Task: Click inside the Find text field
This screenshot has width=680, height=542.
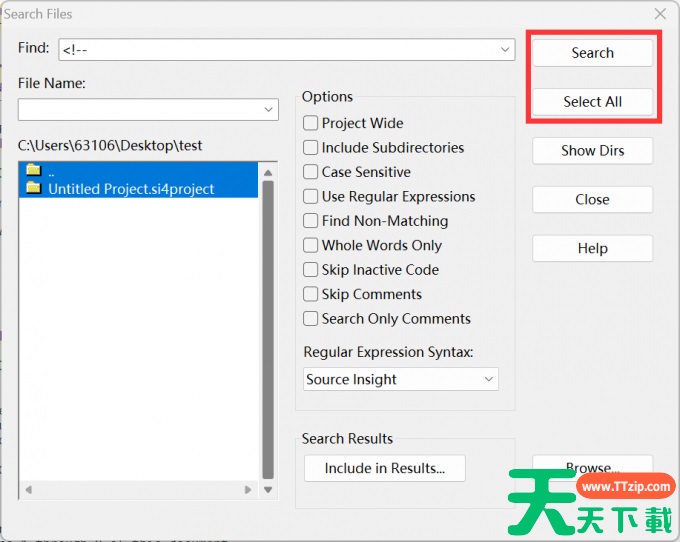Action: (280, 49)
